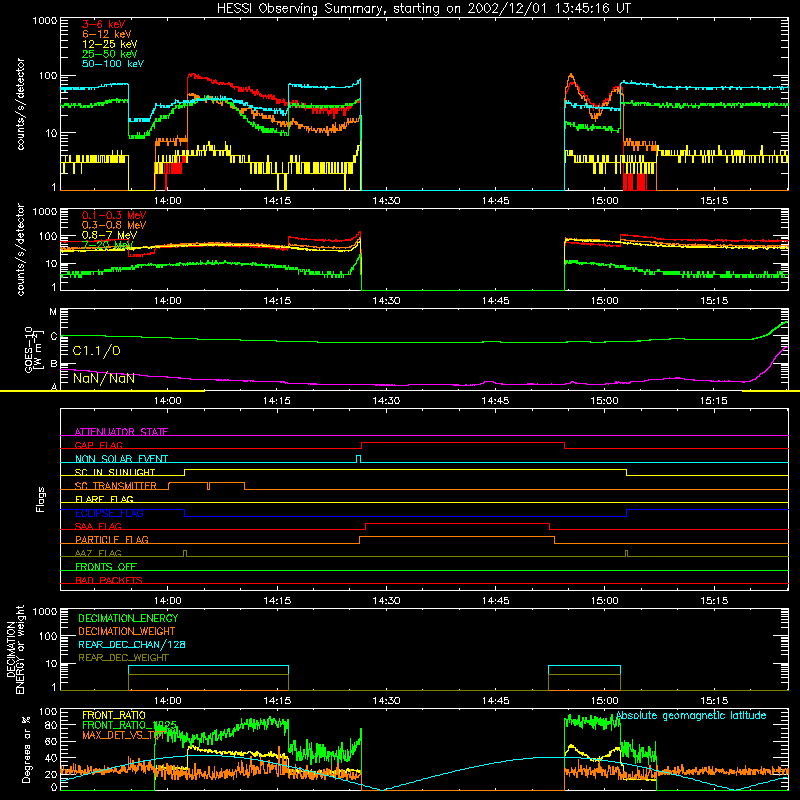Select the SC_TRANSMITTER flag label
Viewport: 800px width, 800px height.
115,486
